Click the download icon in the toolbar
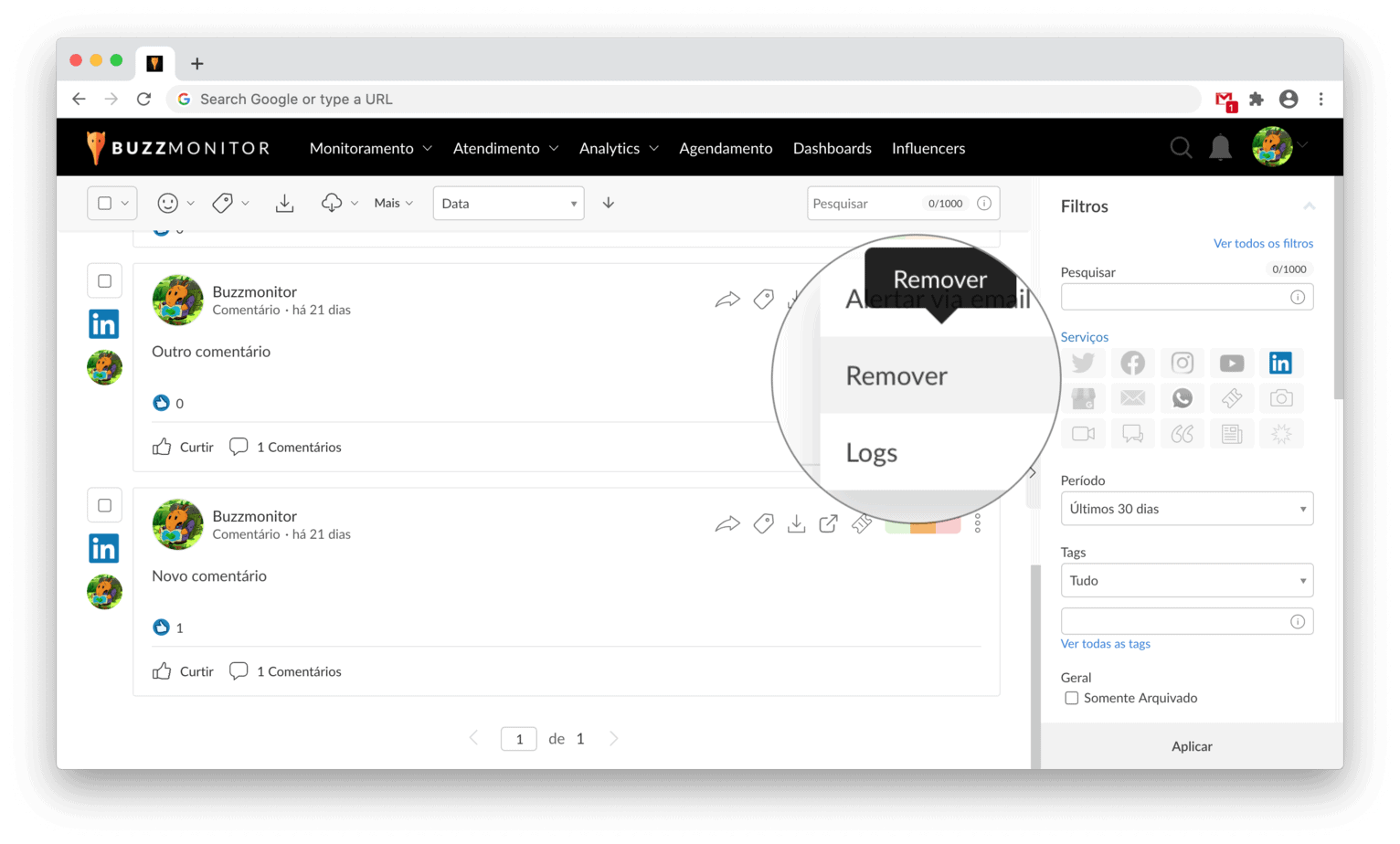 click(x=285, y=203)
